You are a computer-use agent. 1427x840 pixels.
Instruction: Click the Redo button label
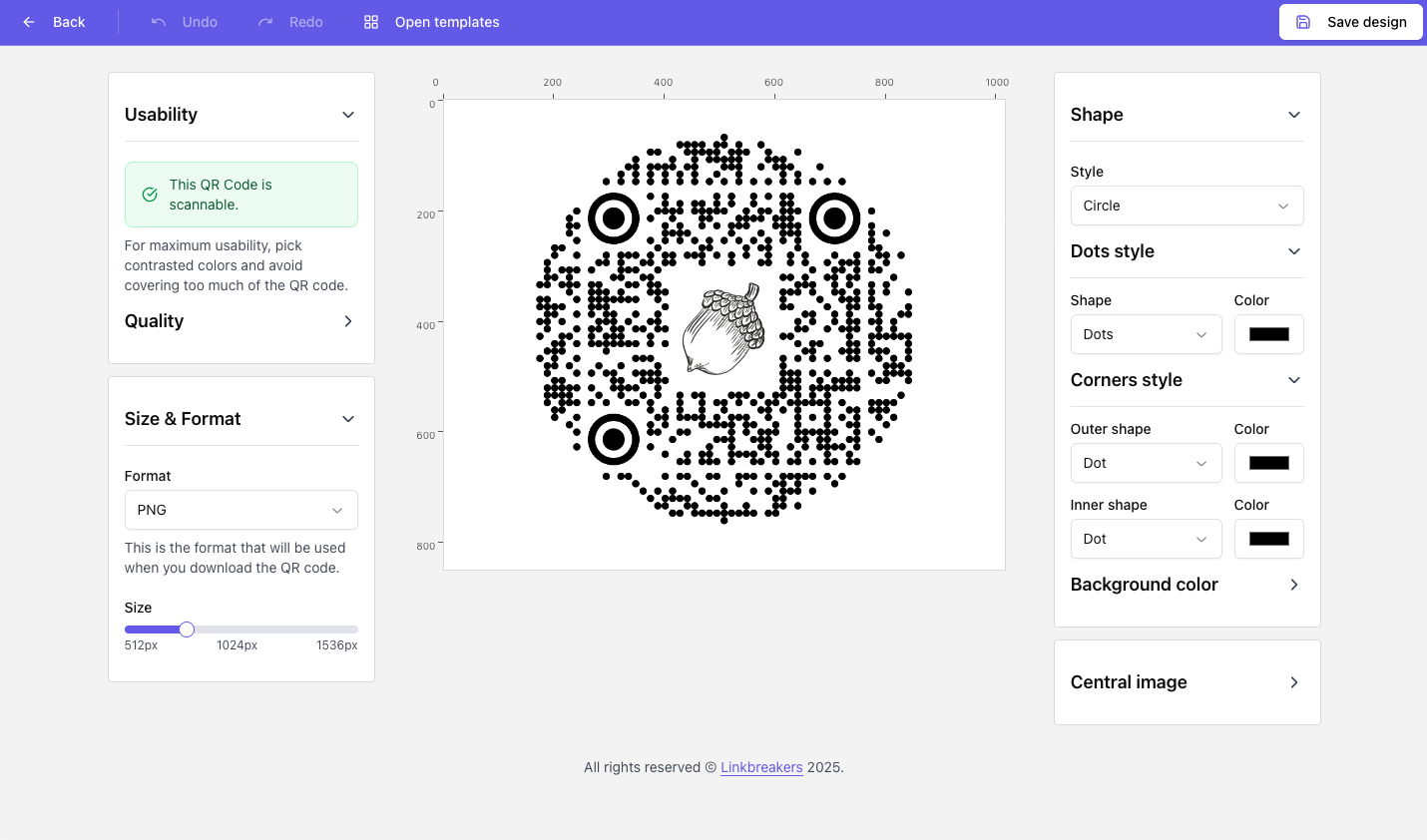tap(306, 22)
